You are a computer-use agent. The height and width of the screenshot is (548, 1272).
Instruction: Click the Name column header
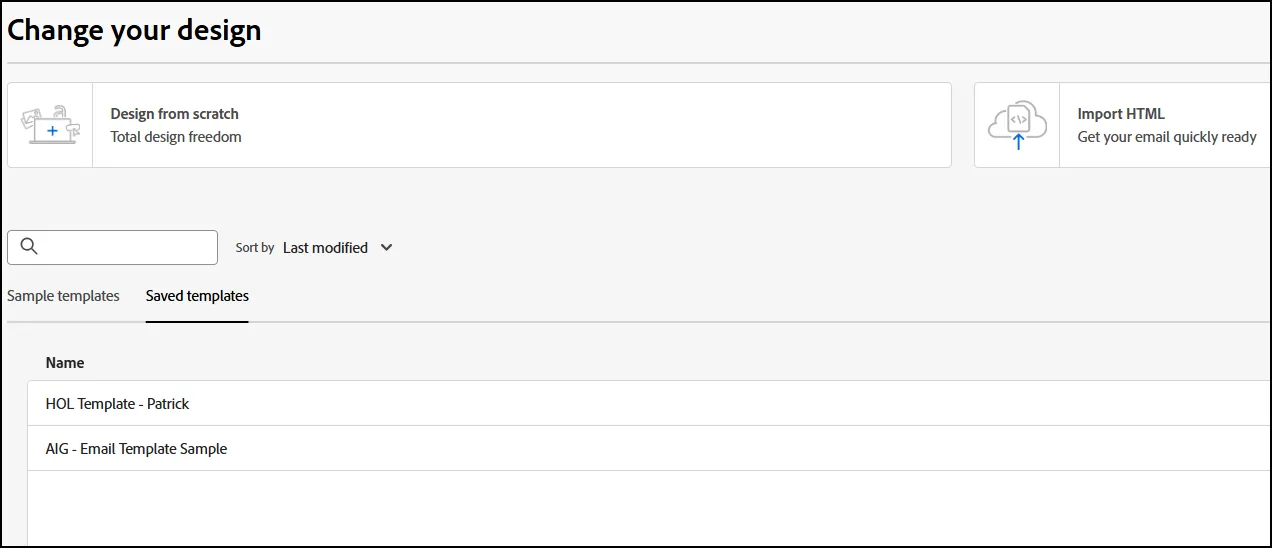pos(65,363)
